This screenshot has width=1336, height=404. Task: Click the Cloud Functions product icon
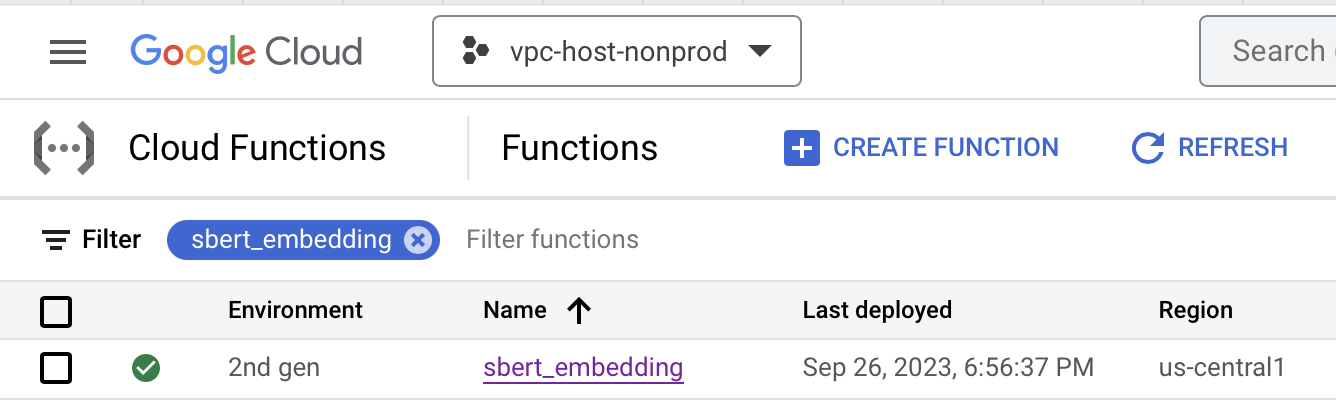click(64, 148)
